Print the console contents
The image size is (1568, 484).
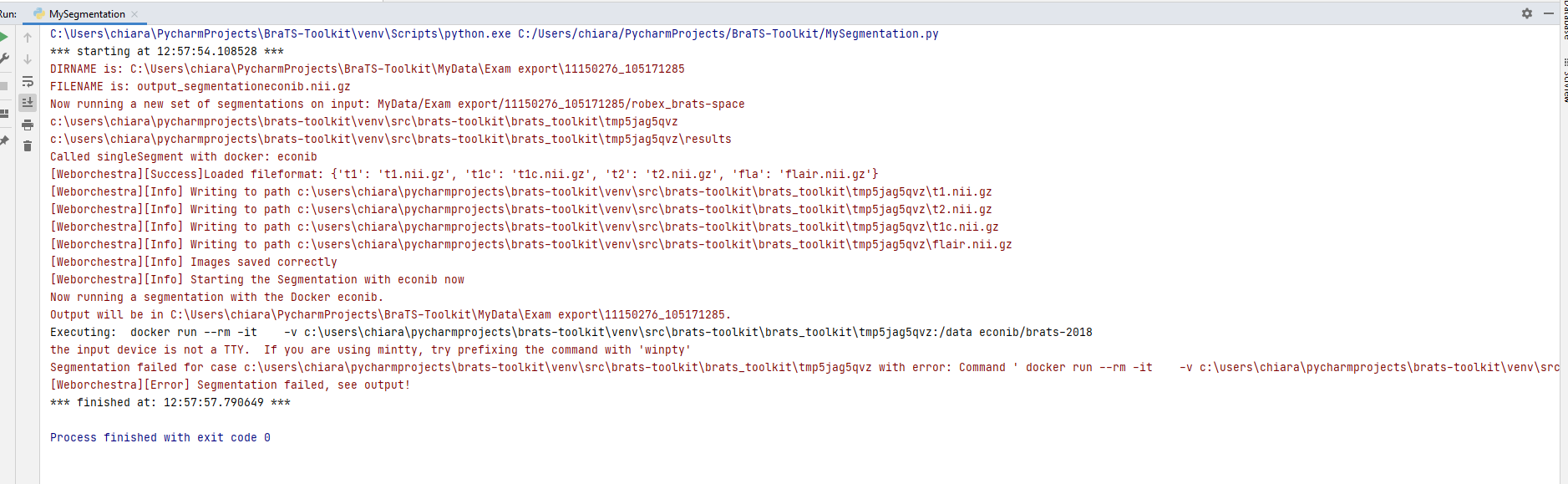click(28, 124)
